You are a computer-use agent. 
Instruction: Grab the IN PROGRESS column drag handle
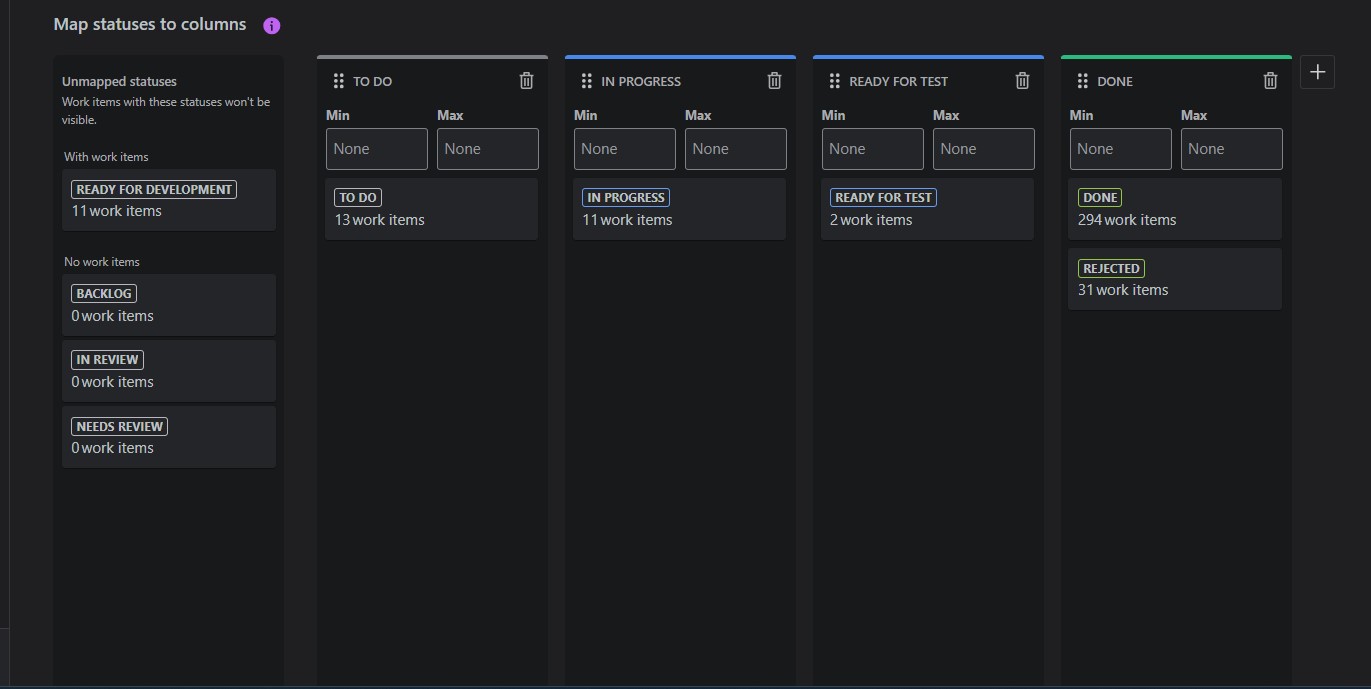[x=586, y=81]
